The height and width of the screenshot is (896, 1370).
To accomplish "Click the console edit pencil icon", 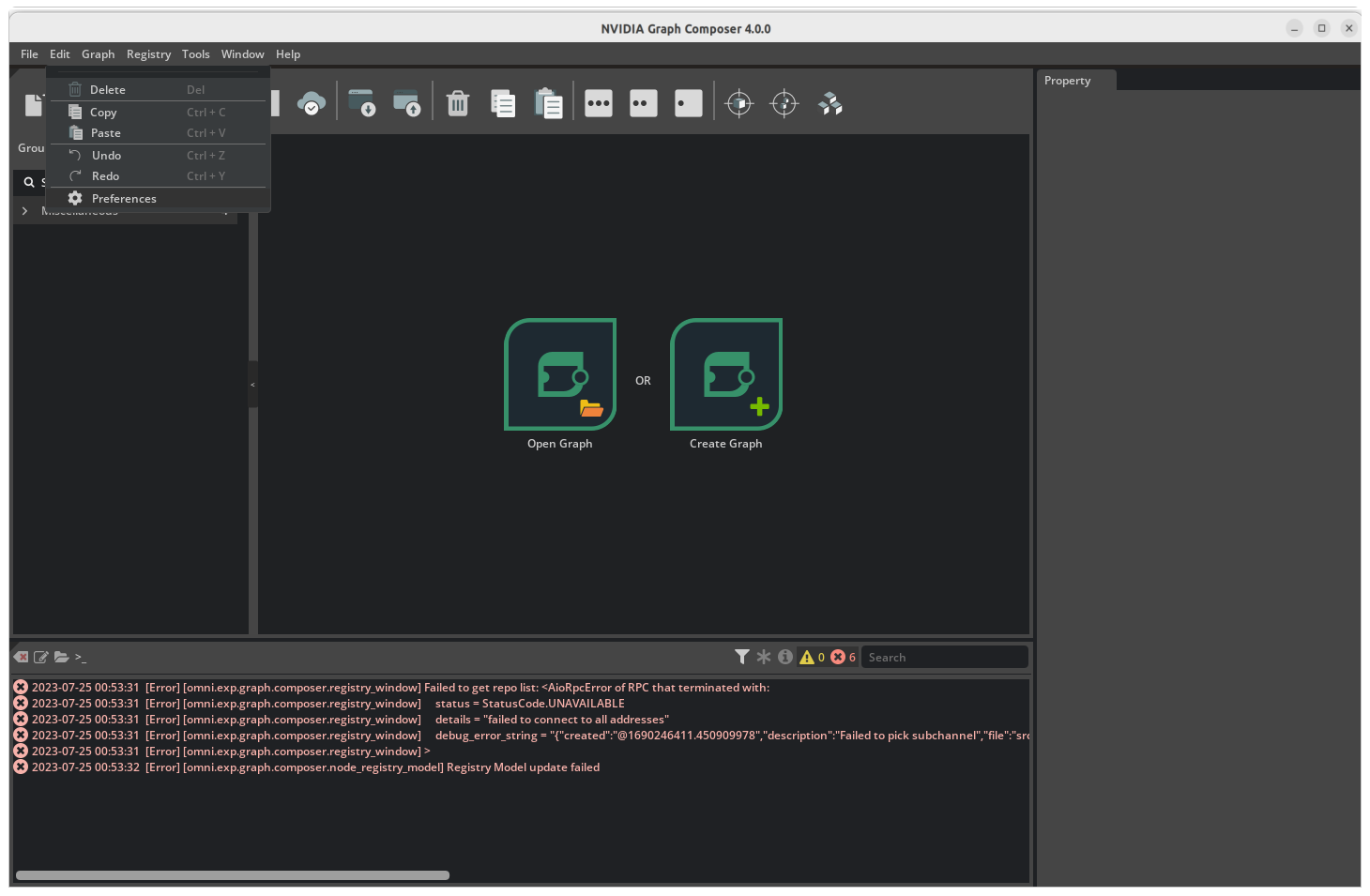I will coord(41,657).
